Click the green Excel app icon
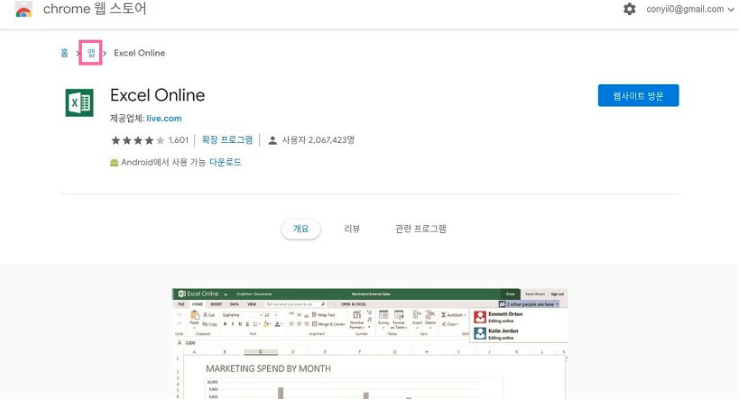 click(79, 102)
